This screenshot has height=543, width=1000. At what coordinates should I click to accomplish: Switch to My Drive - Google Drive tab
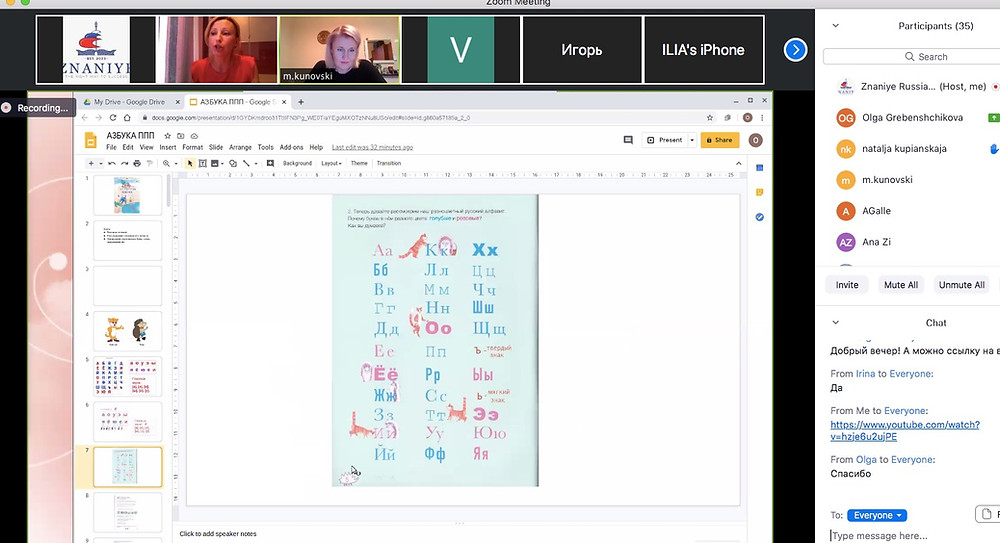coord(129,102)
